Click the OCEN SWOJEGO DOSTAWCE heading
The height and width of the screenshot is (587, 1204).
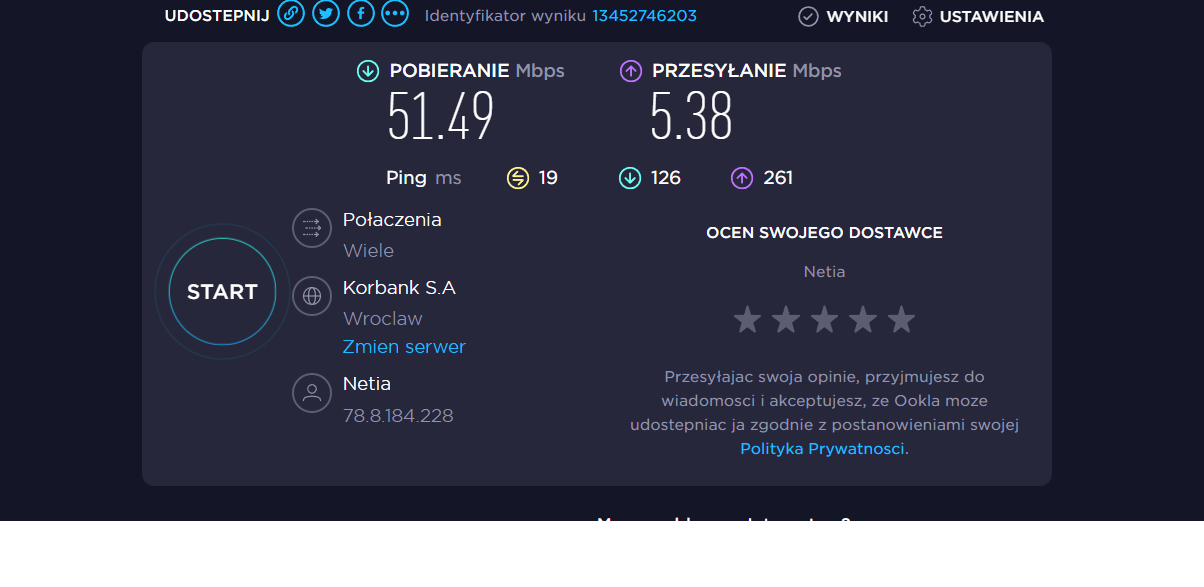pos(824,233)
